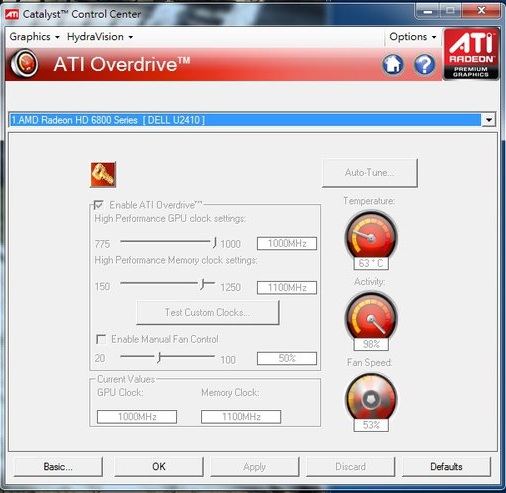Click the High Performance GPU clock settings label

[x=170, y=219]
